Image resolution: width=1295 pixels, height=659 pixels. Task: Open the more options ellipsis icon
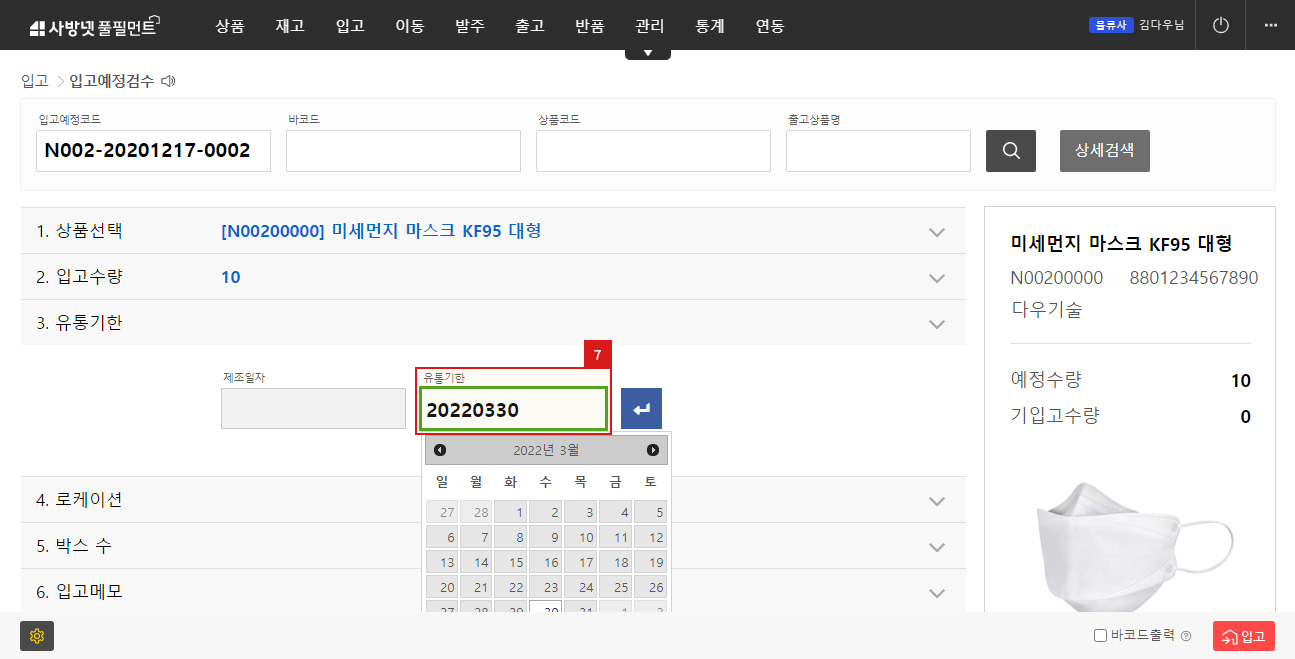(x=1272, y=25)
